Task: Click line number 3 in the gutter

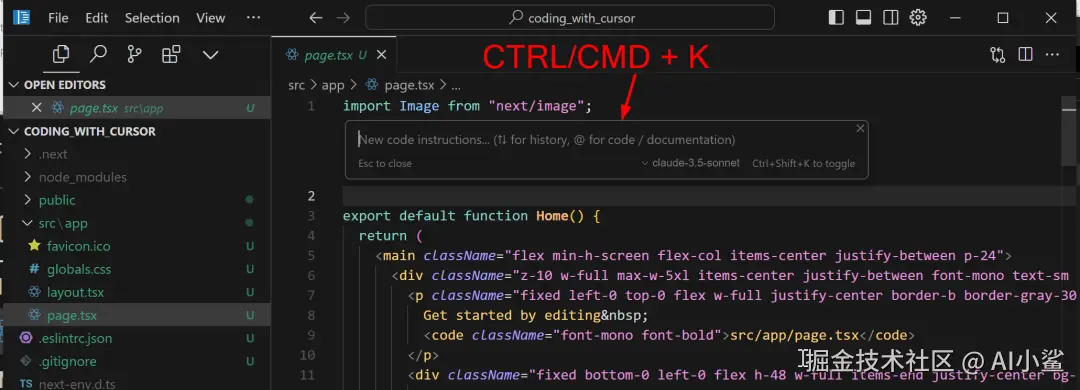Action: pyautogui.click(x=311, y=216)
